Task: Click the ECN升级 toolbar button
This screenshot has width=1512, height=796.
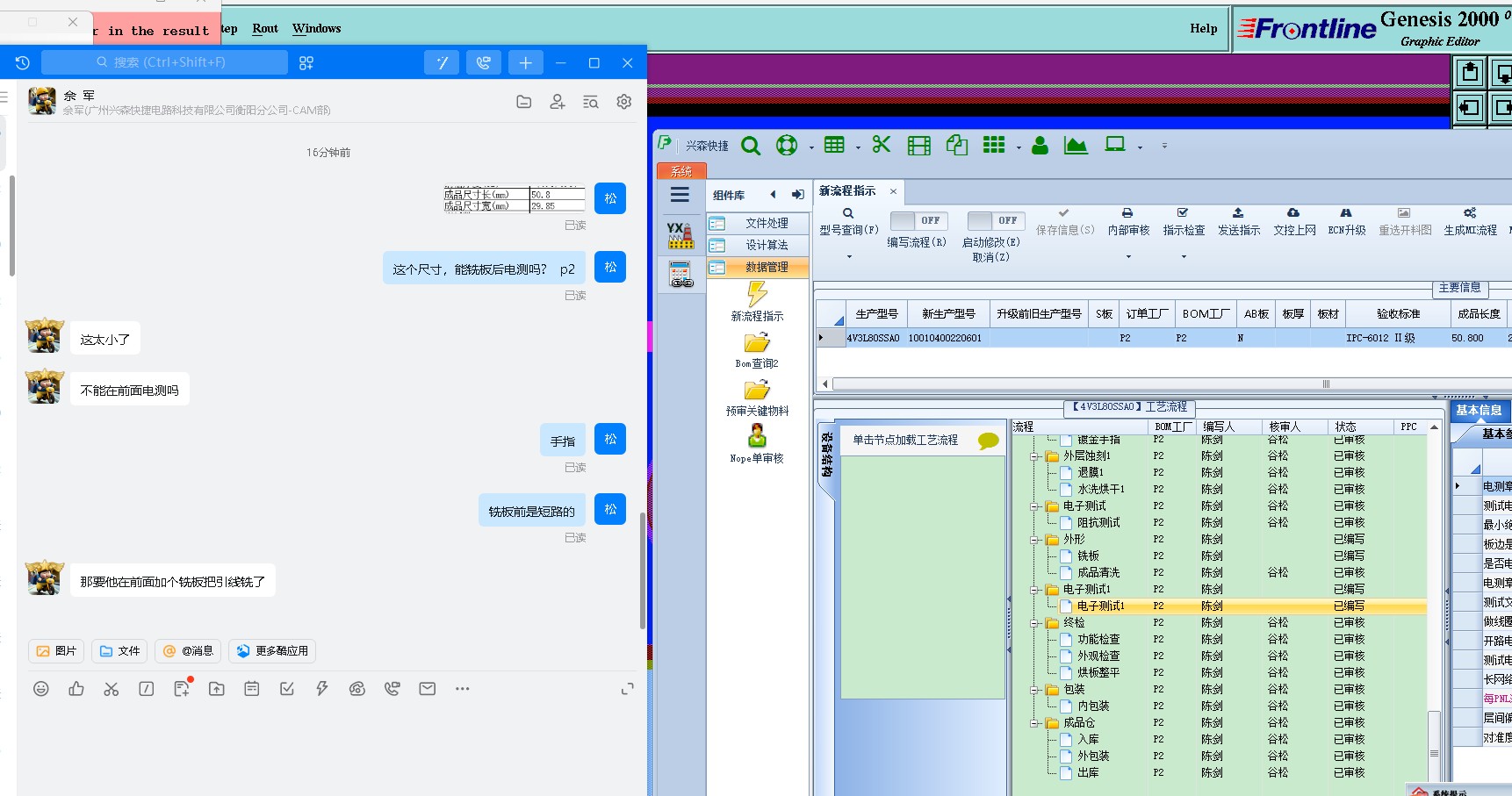Action: coord(1347,223)
